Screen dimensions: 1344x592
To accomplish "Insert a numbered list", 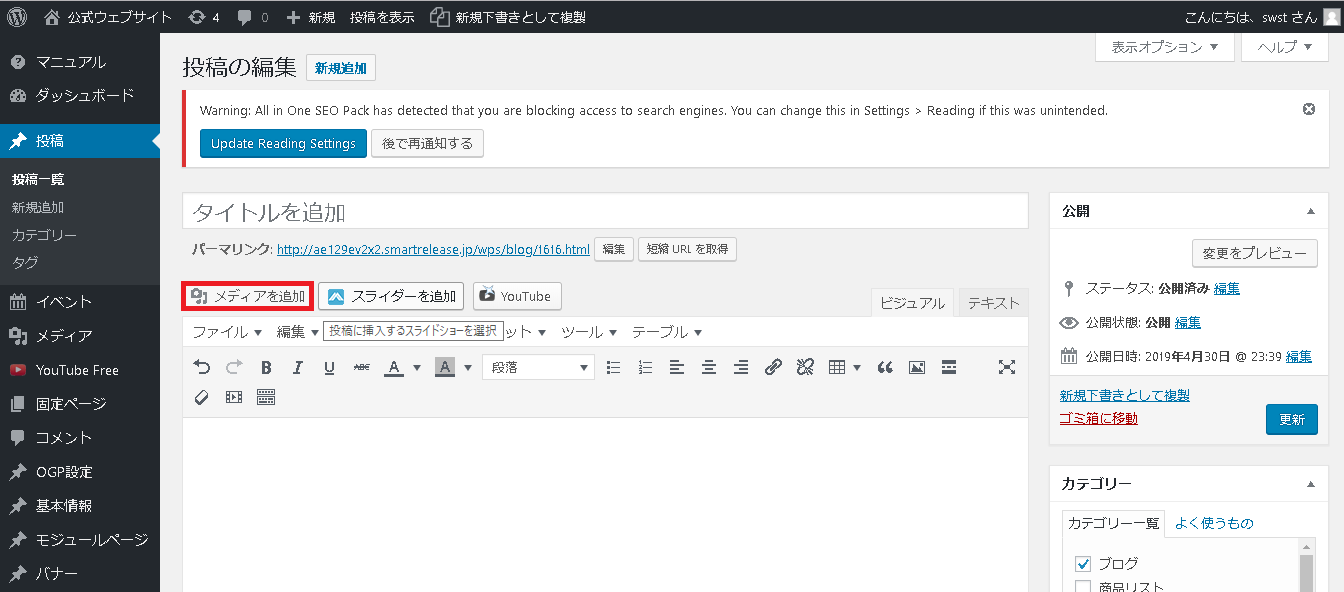I will 646,367.
